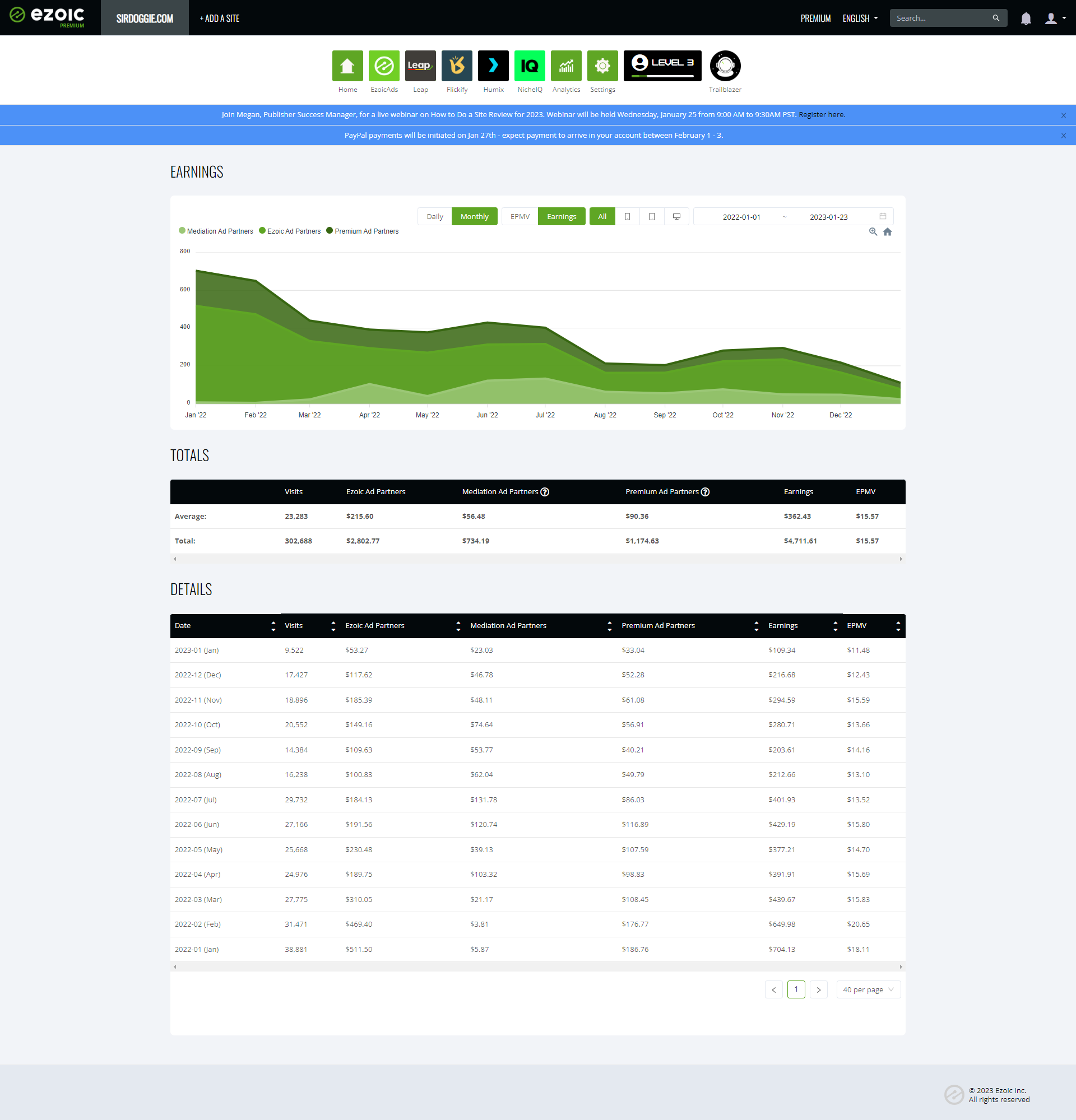Go to previous page of details
The width and height of the screenshot is (1076, 1120).
[774, 989]
